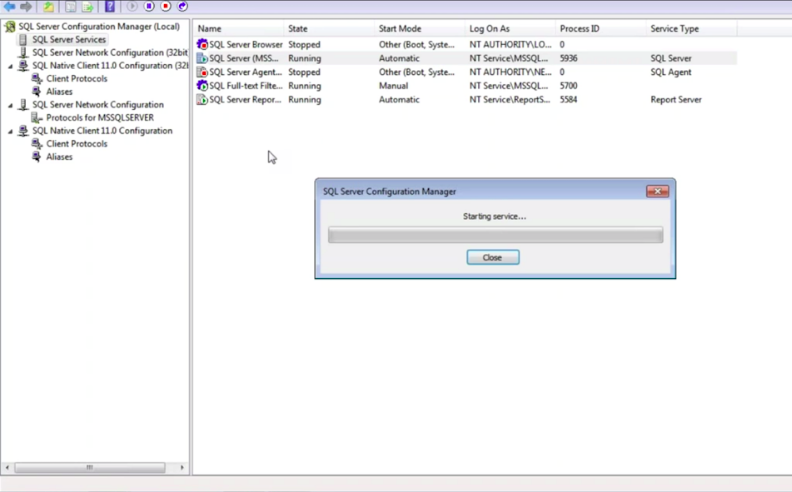Select the SQL Server Configuration Manager (Local) root
The height and width of the screenshot is (492, 792).
click(x=99, y=26)
